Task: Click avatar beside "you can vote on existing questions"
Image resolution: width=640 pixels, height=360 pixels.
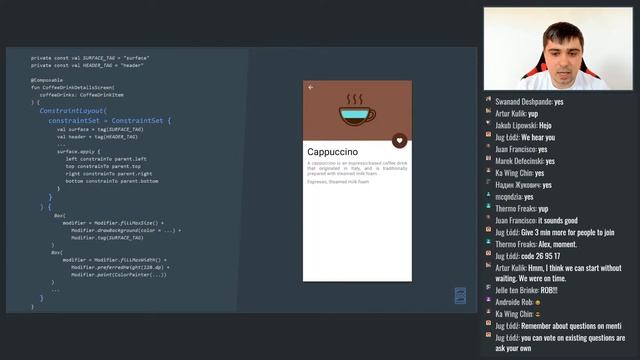Action: [488, 335]
